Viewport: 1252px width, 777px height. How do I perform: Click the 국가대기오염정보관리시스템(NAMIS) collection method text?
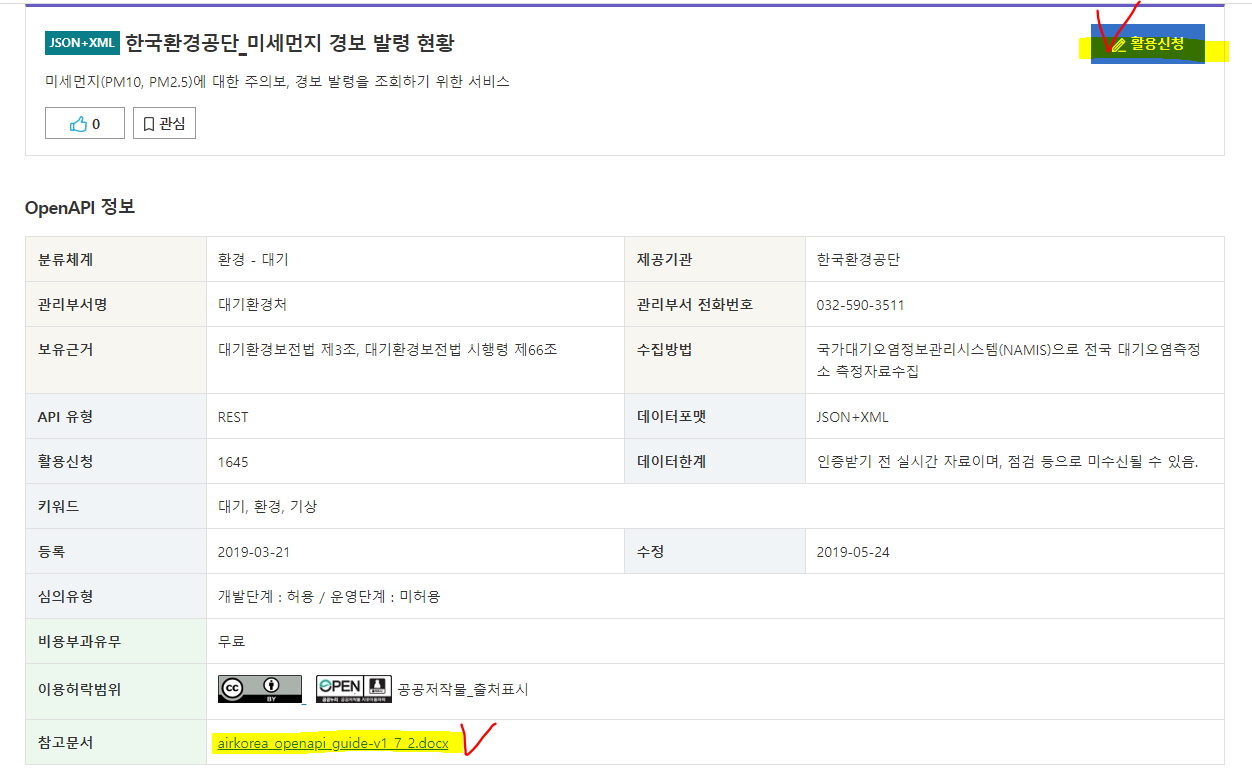point(1009,360)
